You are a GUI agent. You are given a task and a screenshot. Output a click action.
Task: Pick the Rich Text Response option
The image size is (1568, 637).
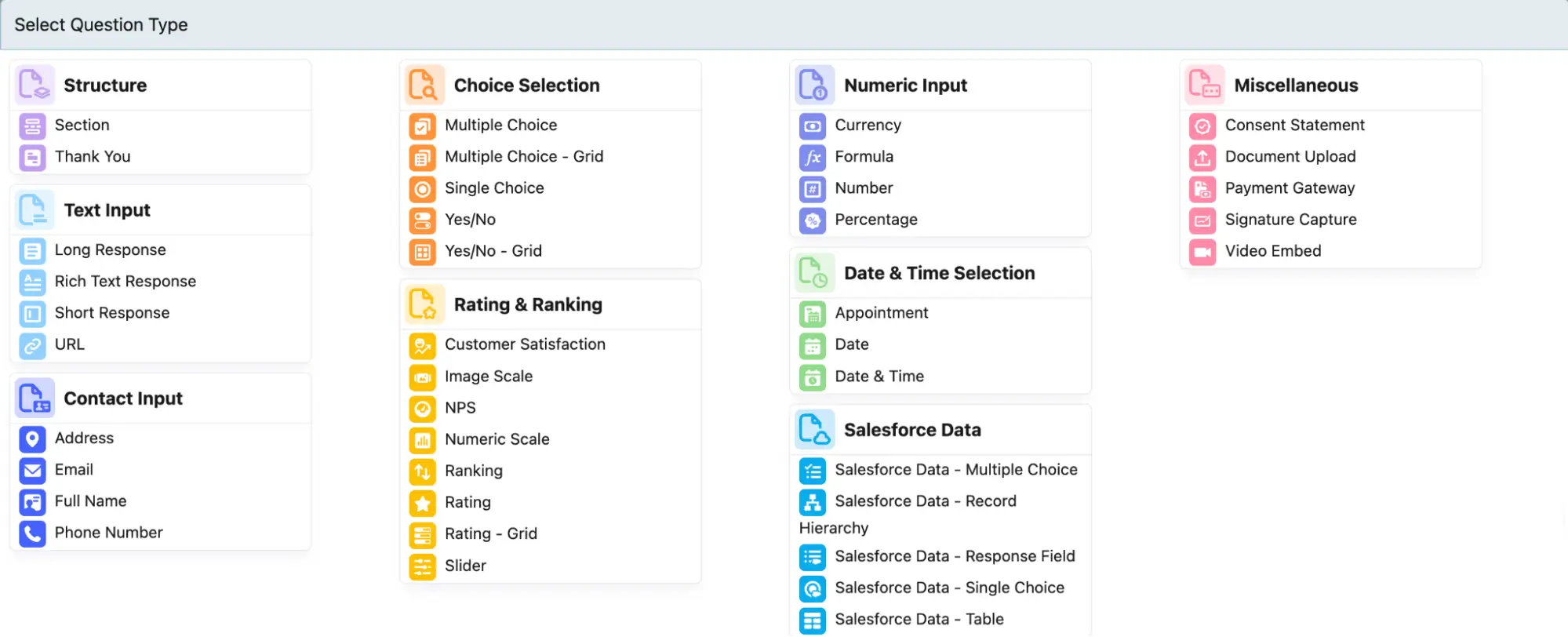click(126, 282)
